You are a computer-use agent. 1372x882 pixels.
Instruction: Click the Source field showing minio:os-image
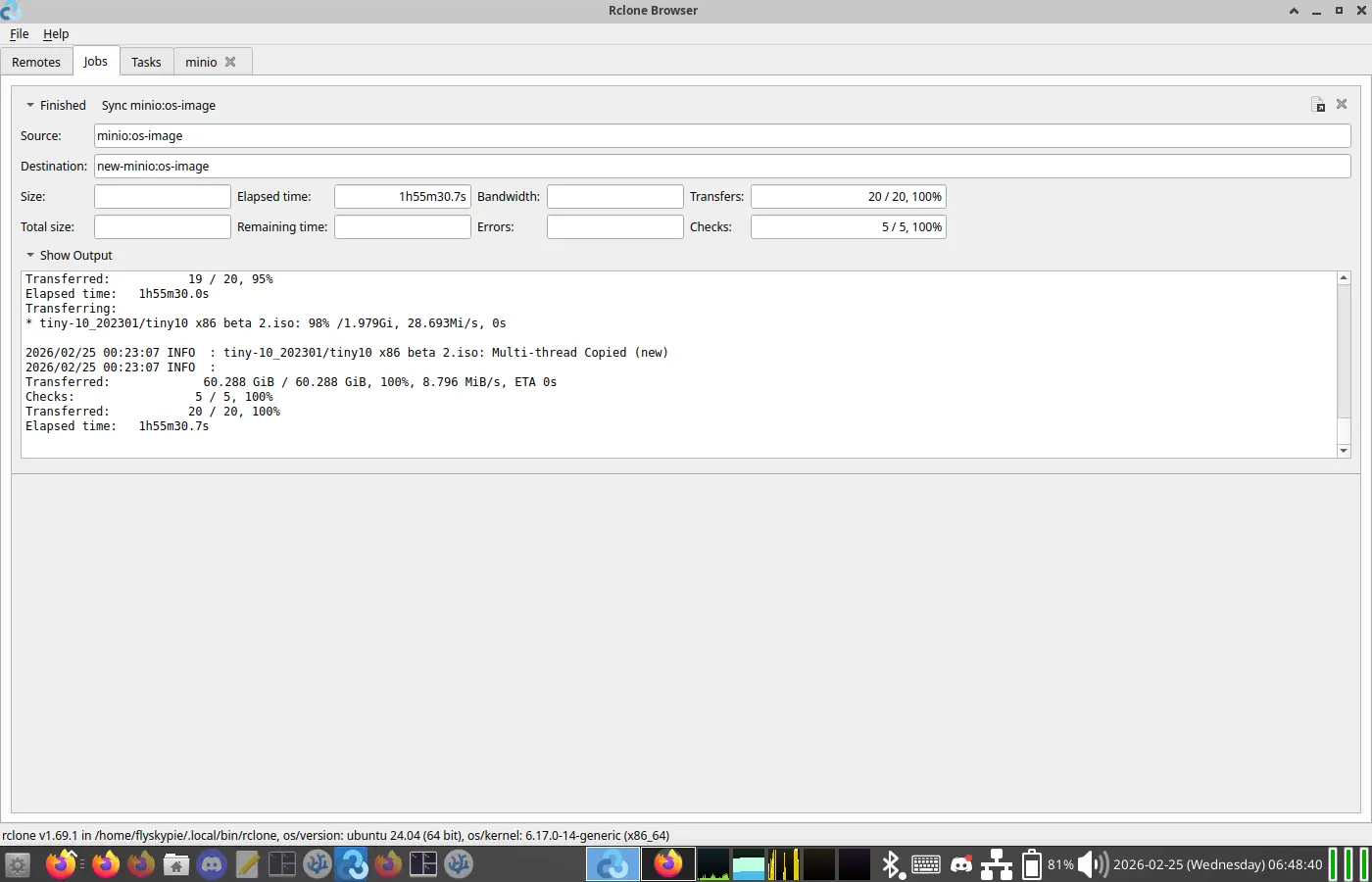tap(721, 136)
